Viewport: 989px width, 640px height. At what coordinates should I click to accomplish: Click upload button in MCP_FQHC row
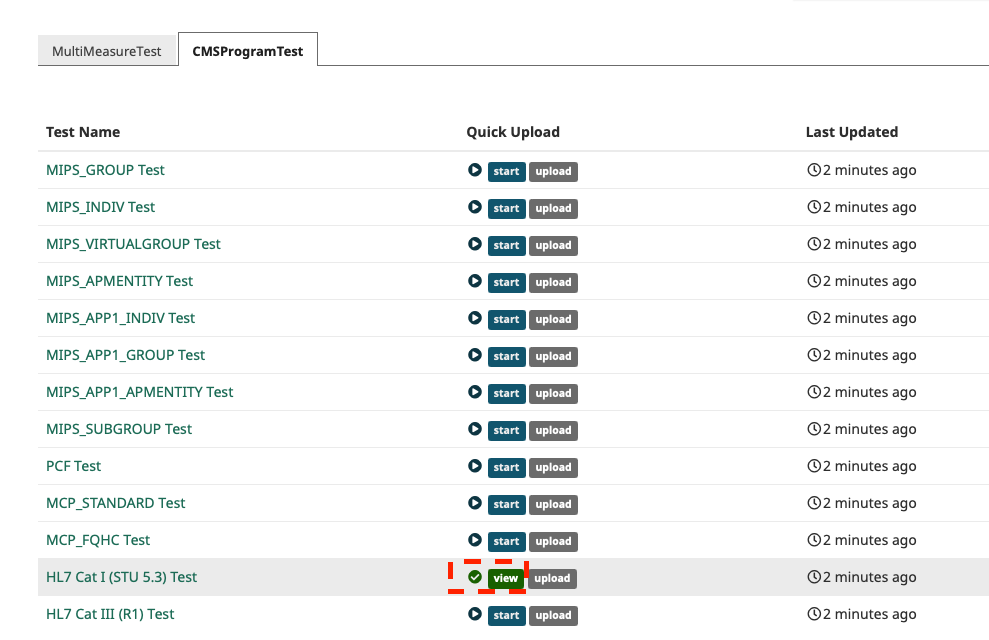(x=553, y=542)
